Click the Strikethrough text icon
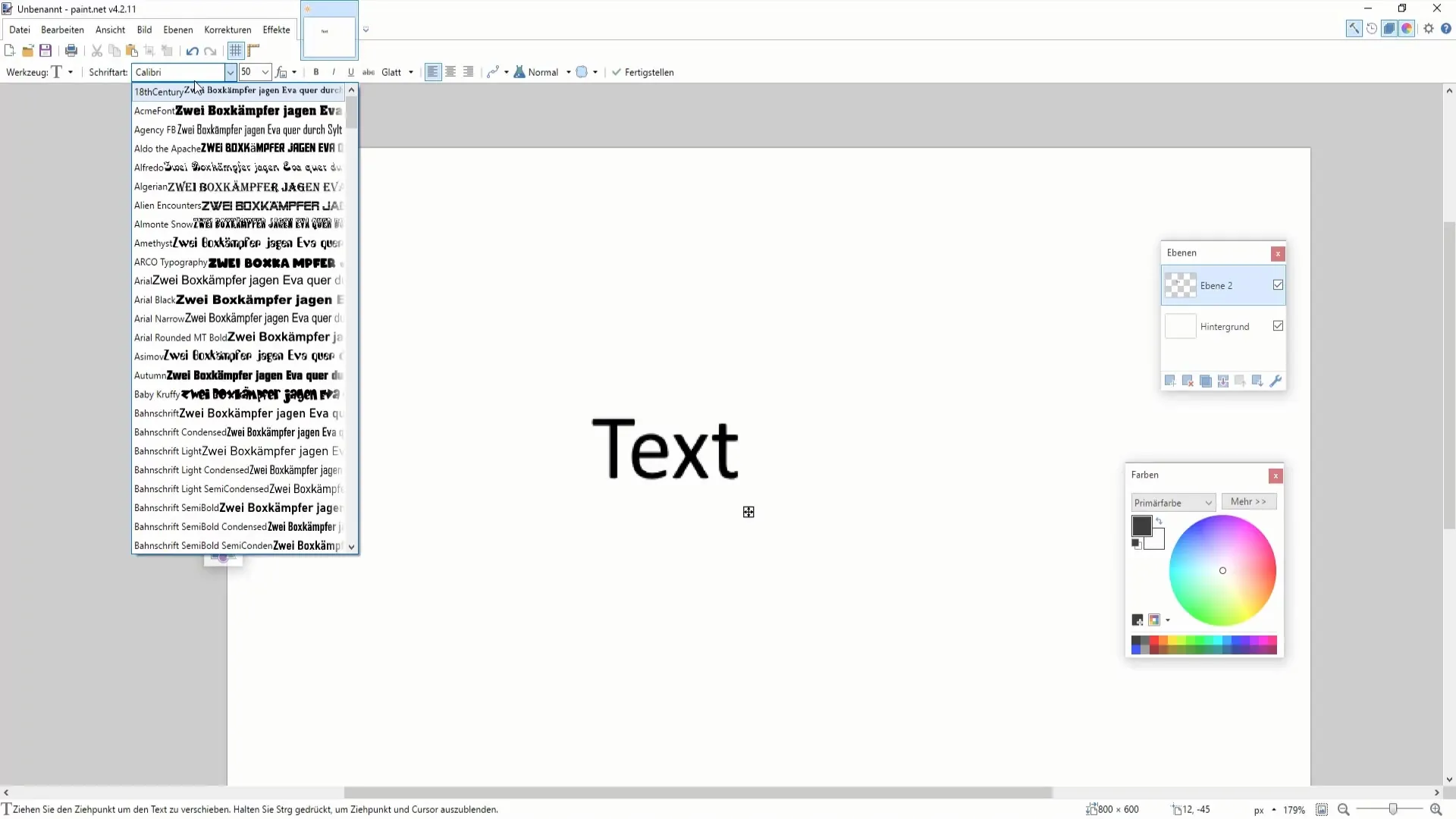 tap(368, 72)
